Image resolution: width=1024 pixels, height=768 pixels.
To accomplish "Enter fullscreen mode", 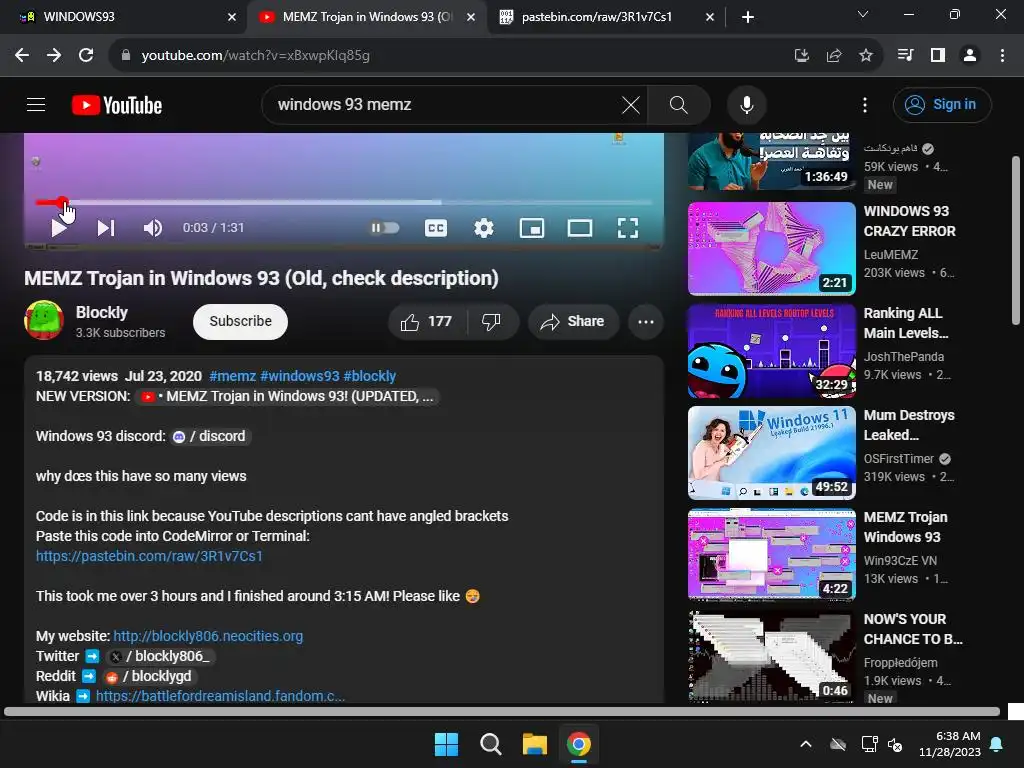I will pyautogui.click(x=628, y=228).
